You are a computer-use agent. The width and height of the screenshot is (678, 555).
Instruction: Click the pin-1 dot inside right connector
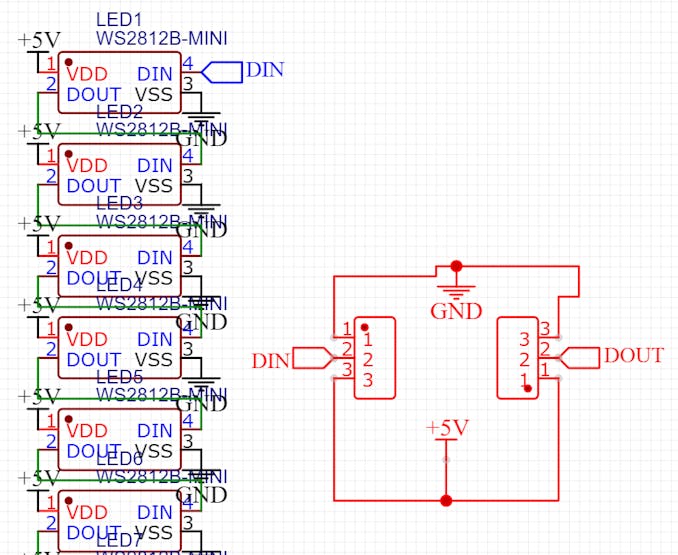click(x=528, y=389)
